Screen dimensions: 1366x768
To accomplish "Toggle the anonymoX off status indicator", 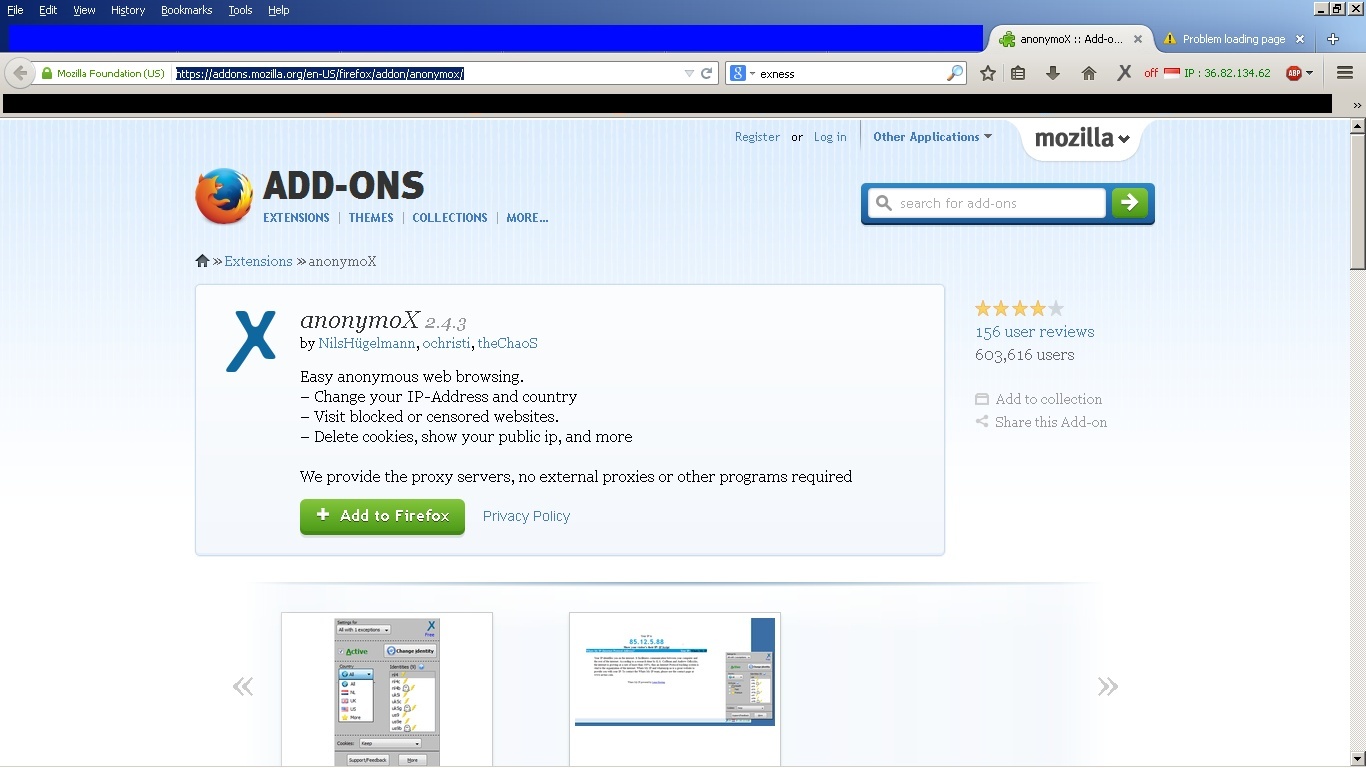I will pos(1151,73).
